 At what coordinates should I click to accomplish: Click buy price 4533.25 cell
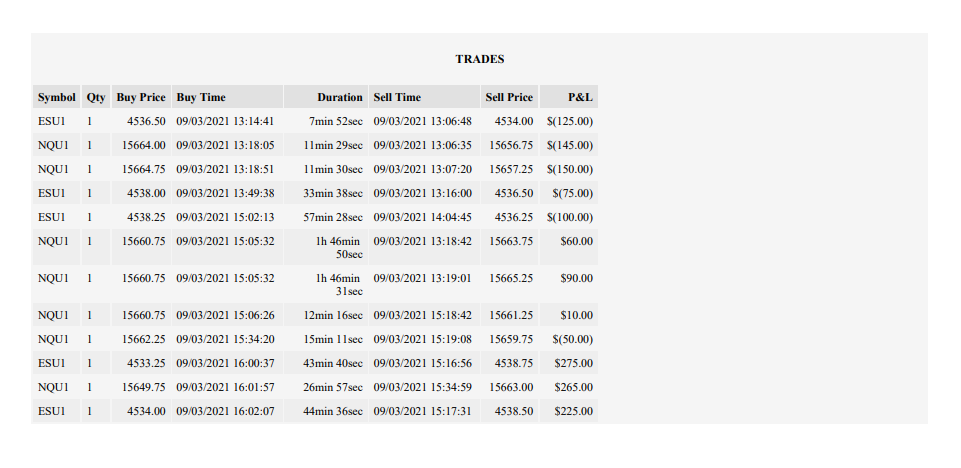[141, 363]
